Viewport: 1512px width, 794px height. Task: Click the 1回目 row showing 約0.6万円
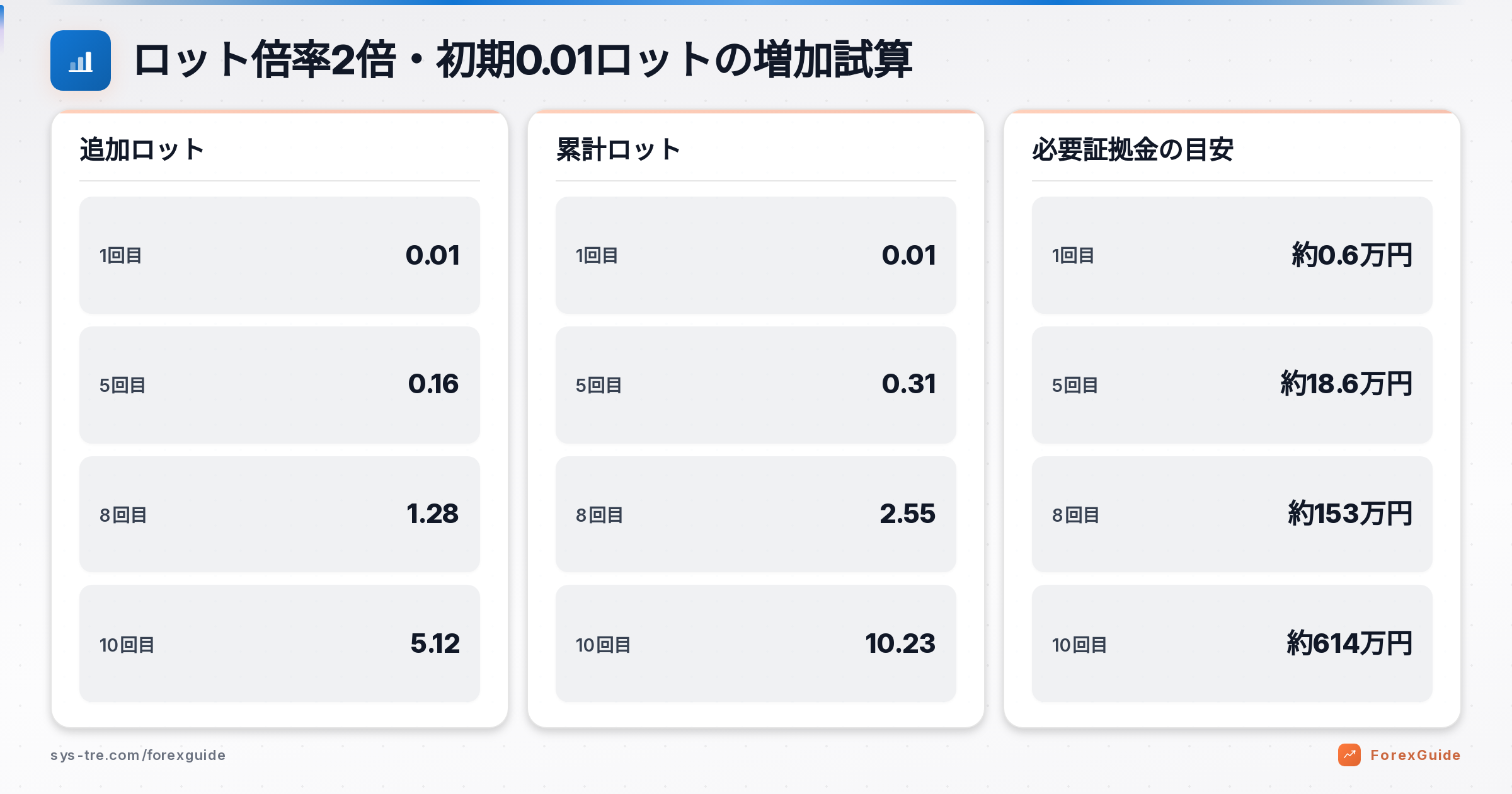pos(1232,255)
